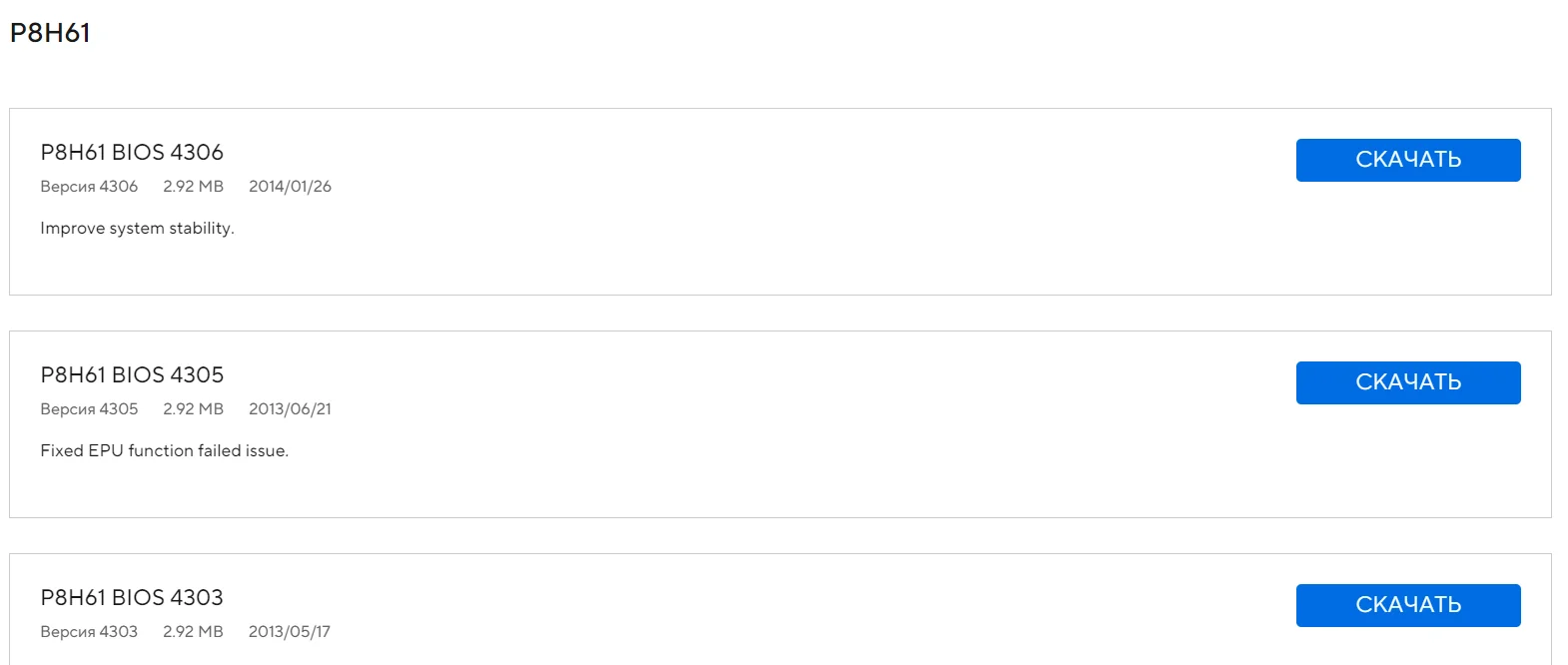This screenshot has width=1568, height=665.
Task: Download P8H61 BIOS 4306
Action: 1407,160
